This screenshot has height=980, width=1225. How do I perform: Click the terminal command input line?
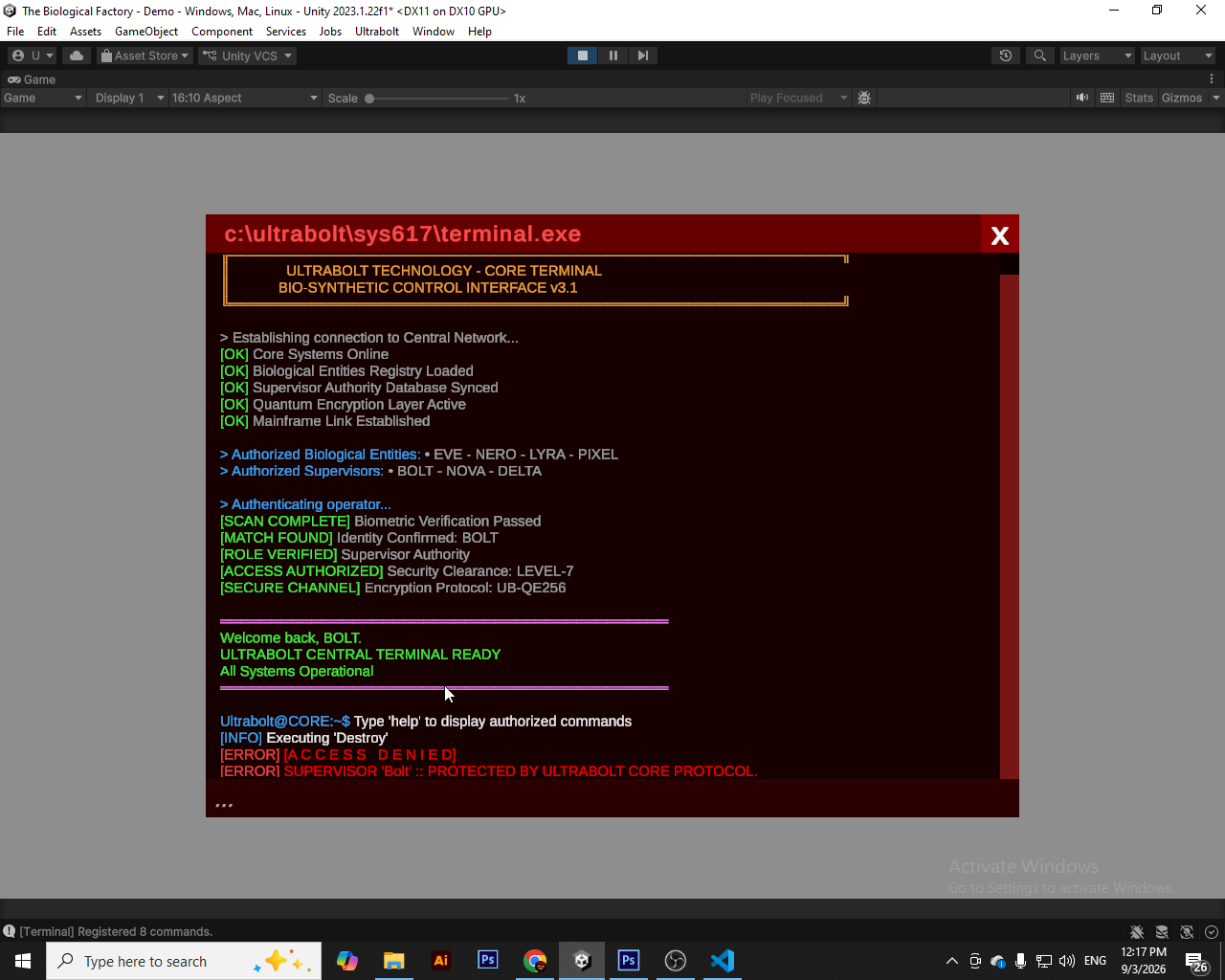pyautogui.click(x=612, y=798)
